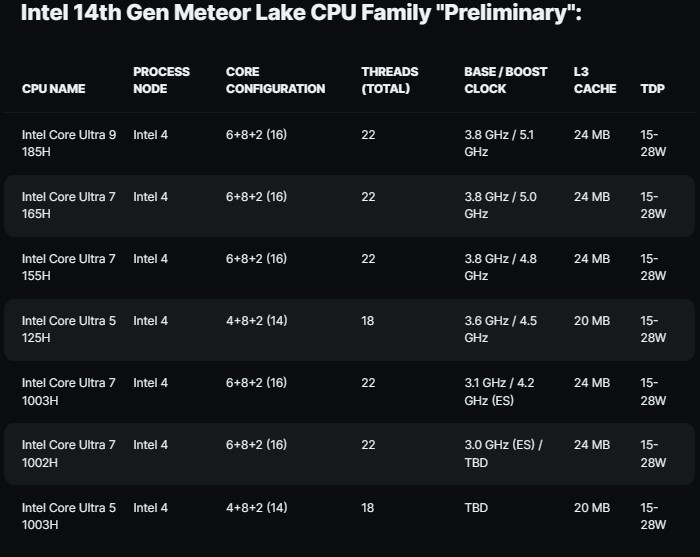
Task: Click the PROCESS NODE column header
Action: (x=161, y=80)
